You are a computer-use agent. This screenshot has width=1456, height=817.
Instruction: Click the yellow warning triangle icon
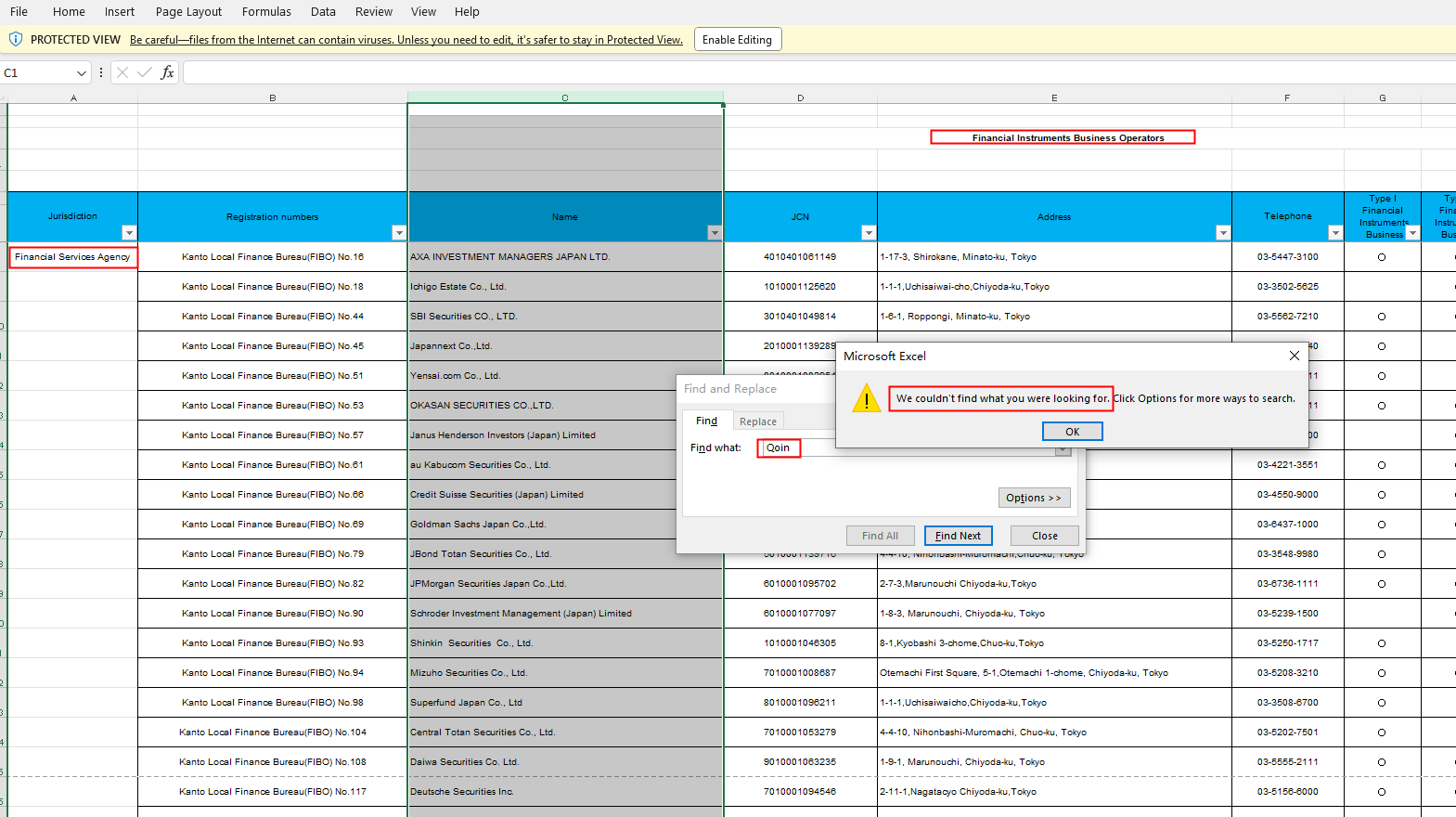coord(866,399)
